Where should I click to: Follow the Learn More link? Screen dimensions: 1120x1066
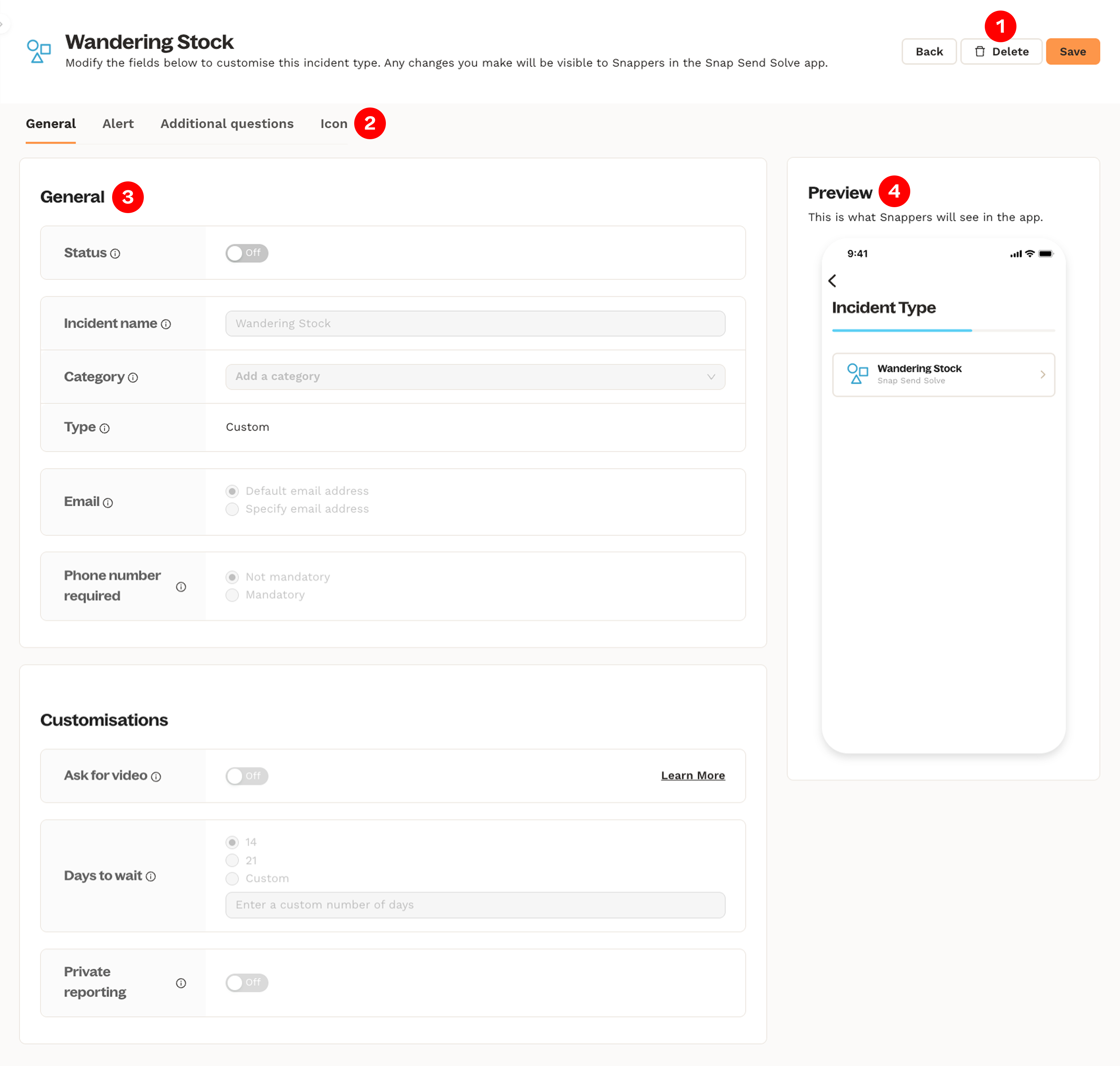[x=693, y=775]
